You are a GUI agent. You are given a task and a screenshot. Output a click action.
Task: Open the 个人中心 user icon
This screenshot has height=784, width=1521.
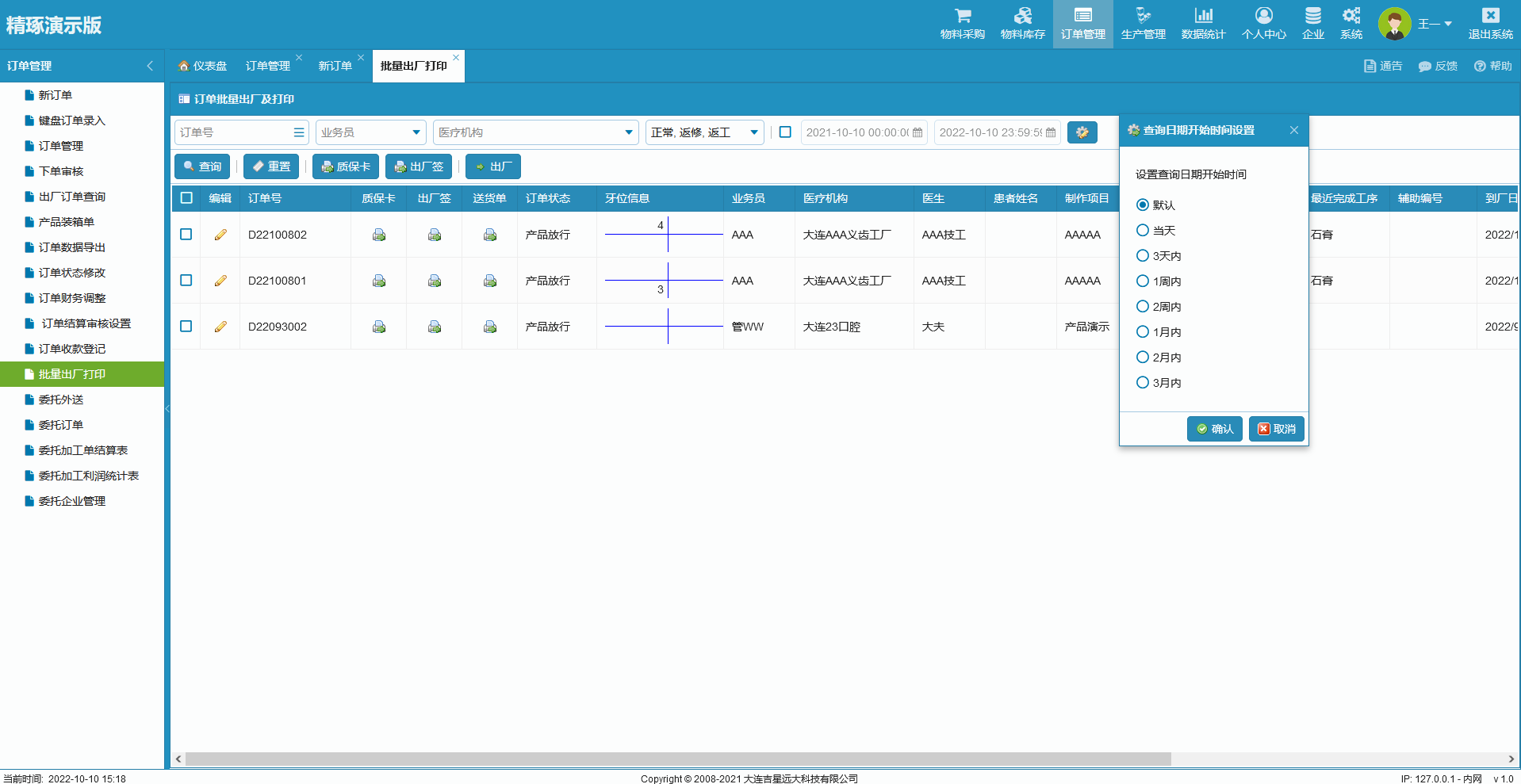pyautogui.click(x=1263, y=16)
